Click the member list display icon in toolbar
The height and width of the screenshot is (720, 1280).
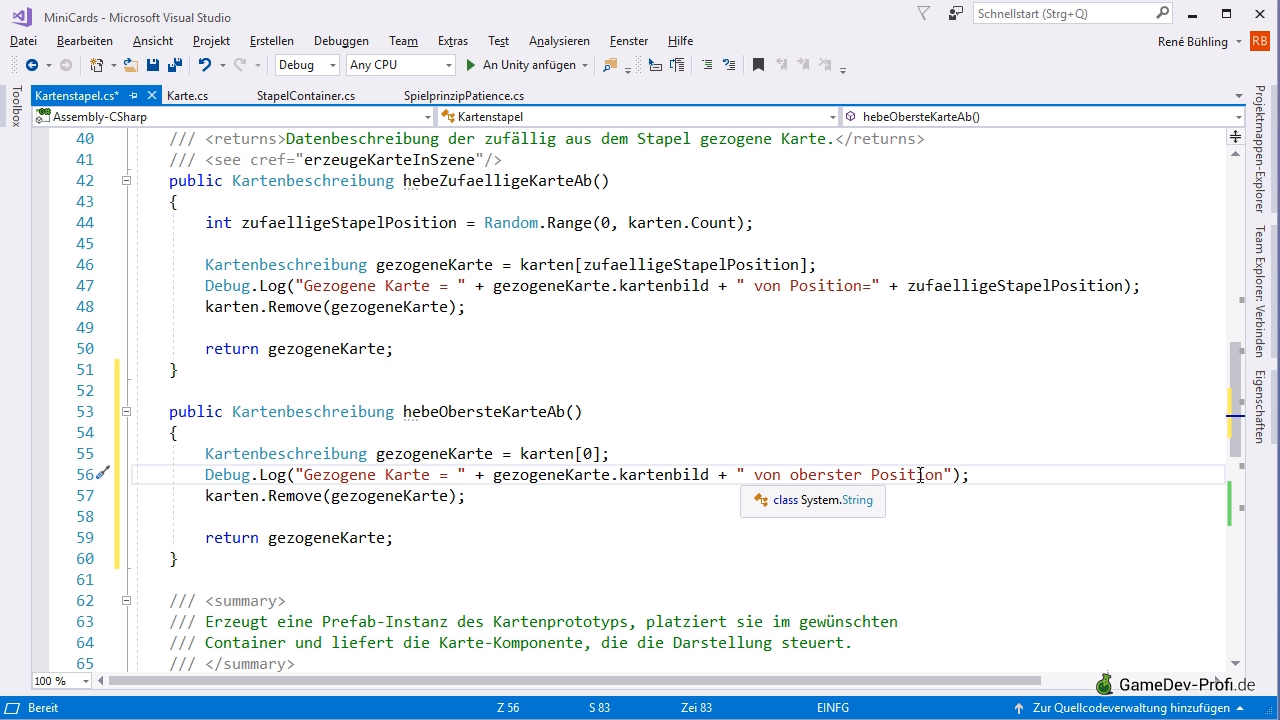pos(655,65)
